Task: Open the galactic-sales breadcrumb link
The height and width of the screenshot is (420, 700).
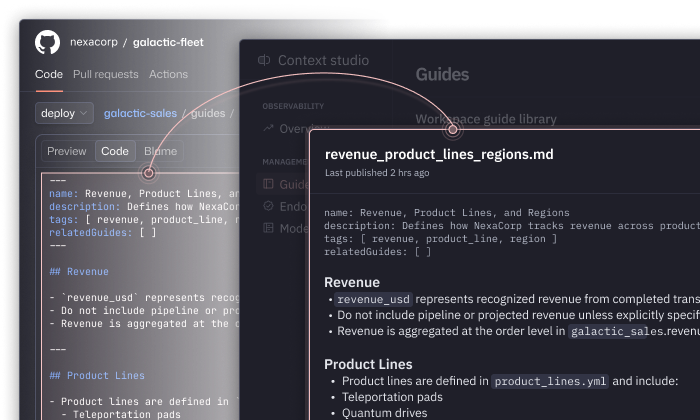Action: click(140, 113)
